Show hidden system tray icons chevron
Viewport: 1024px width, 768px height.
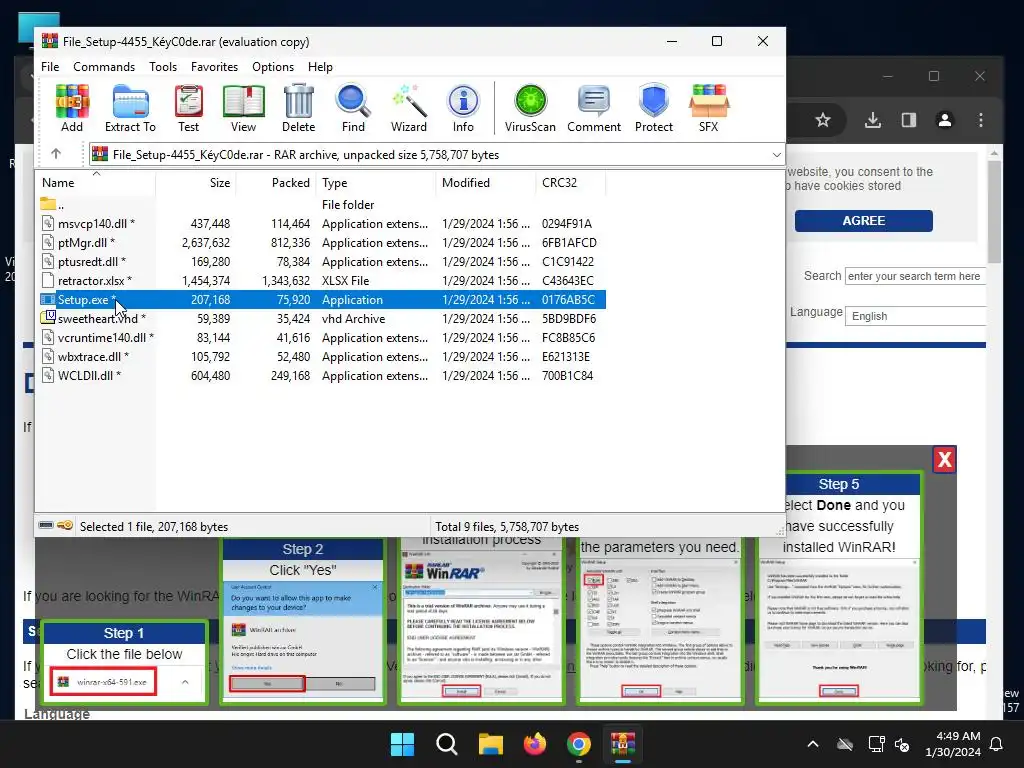click(813, 744)
